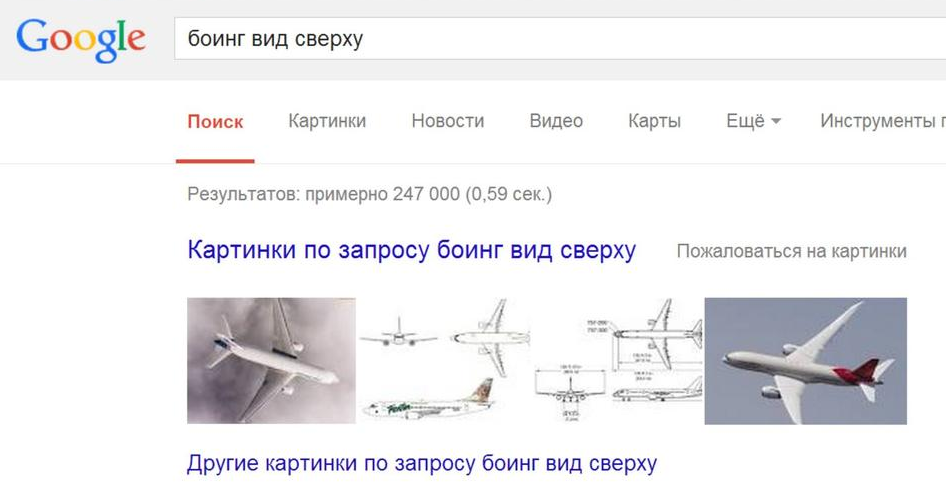Click Другие картинки по запросу link
Screen dimensions: 946x489
click(422, 464)
